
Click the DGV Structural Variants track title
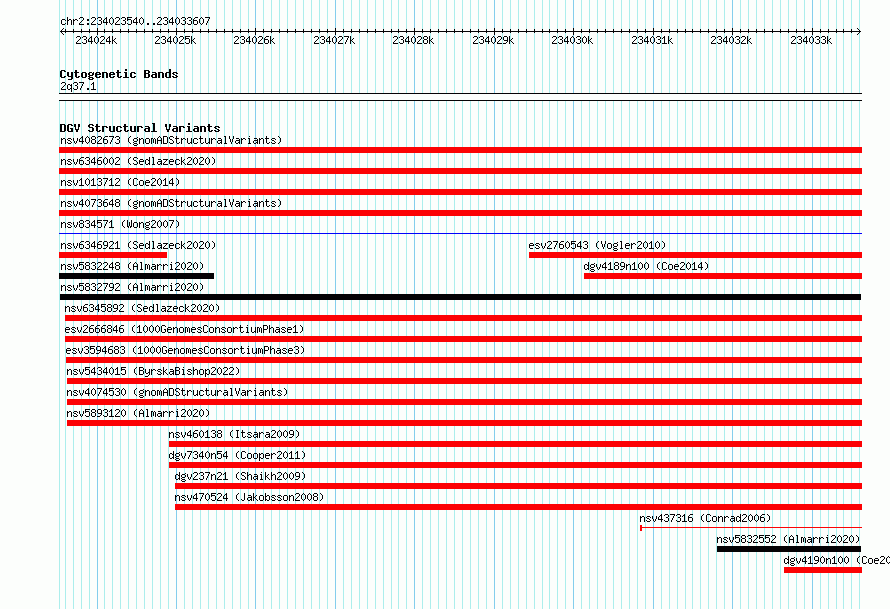click(x=140, y=128)
